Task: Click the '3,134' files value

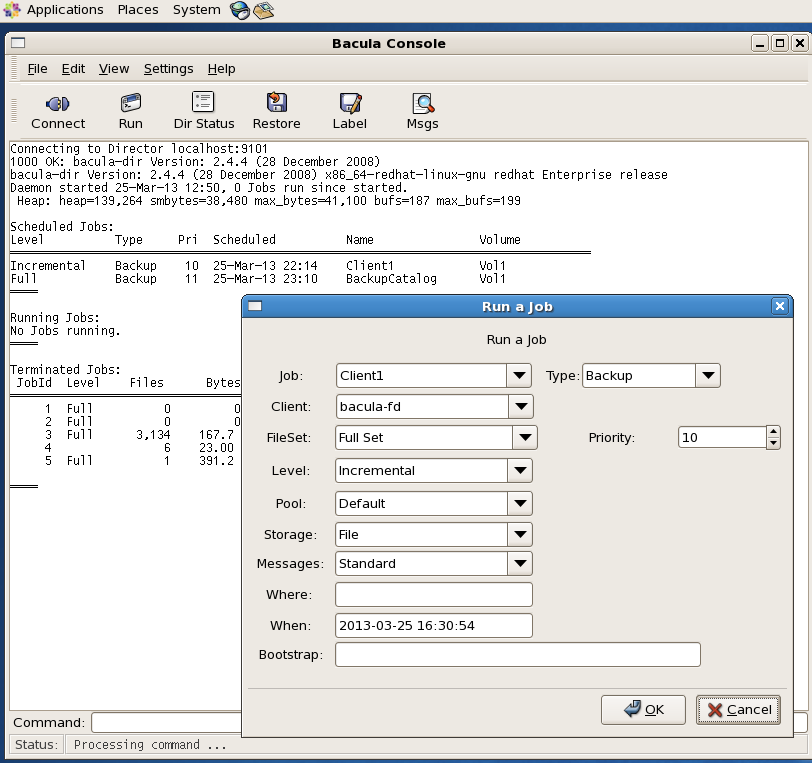Action: point(153,435)
